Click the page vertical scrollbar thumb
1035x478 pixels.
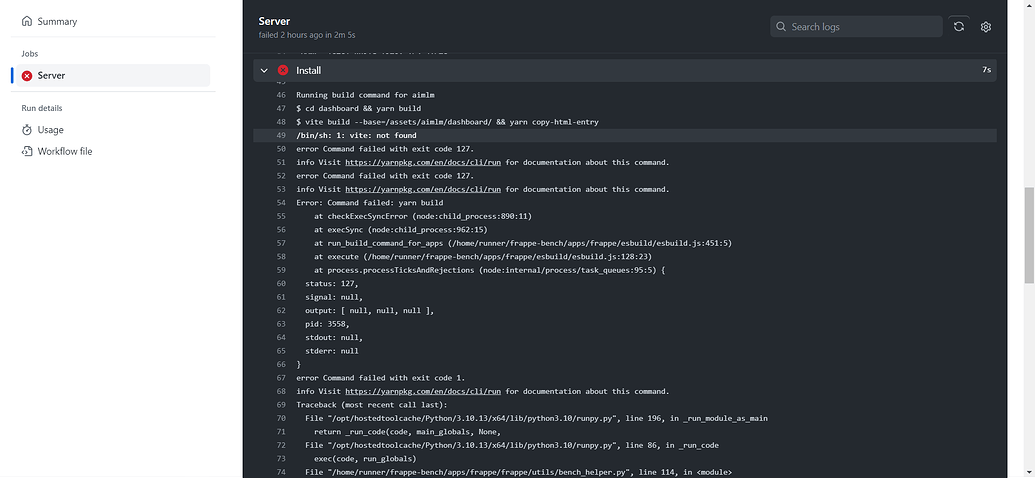pos(1029,235)
